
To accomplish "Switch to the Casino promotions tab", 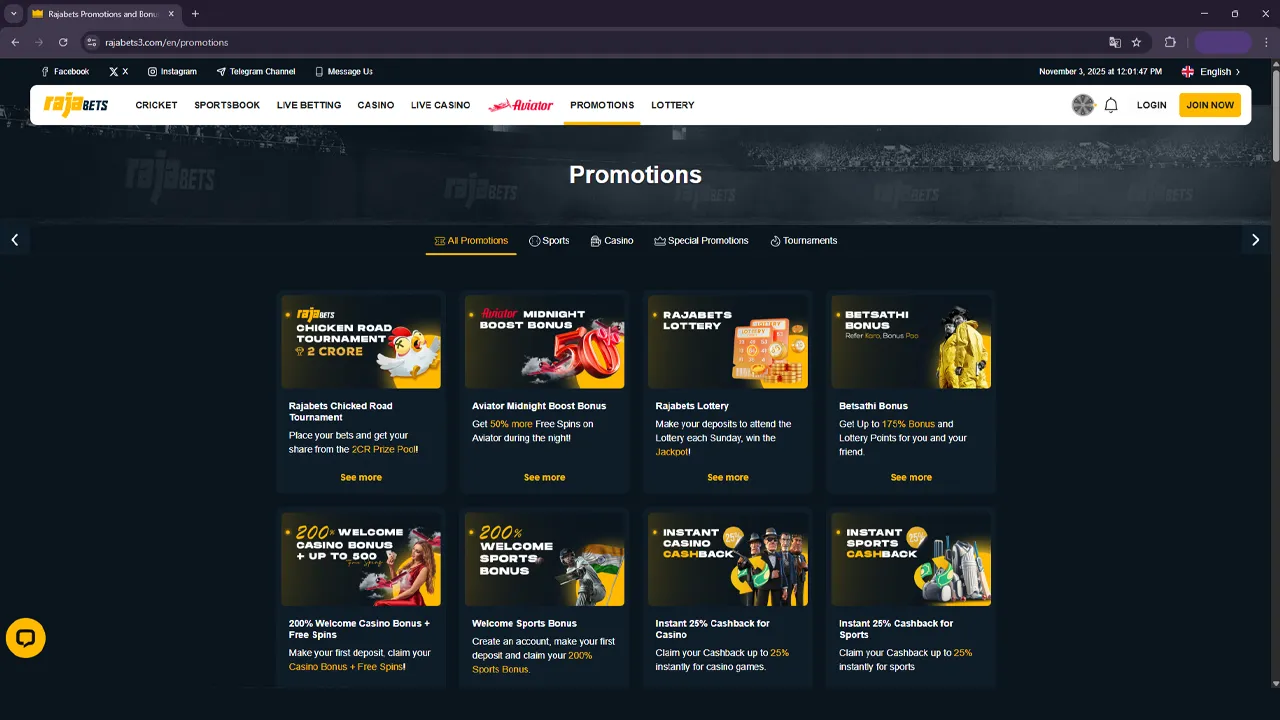I will click(612, 241).
